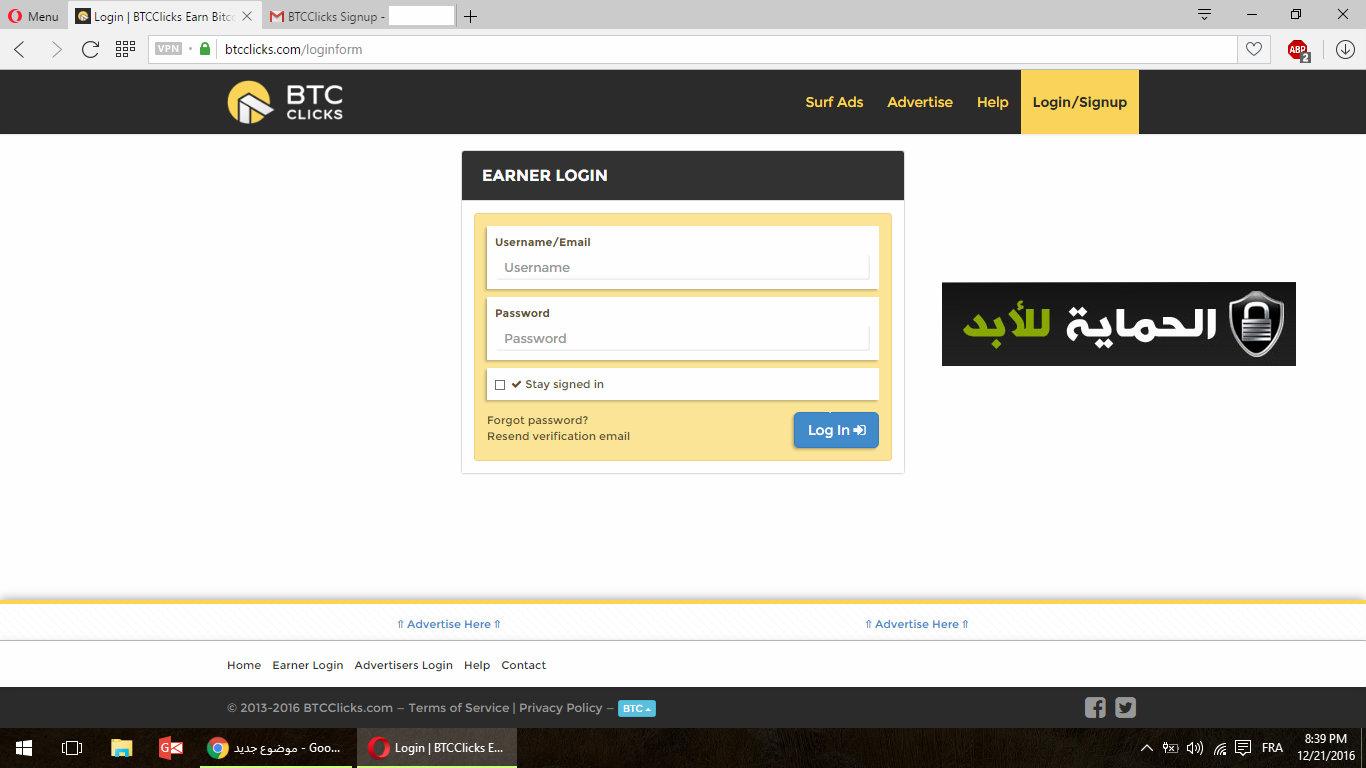The width and height of the screenshot is (1366, 768).
Task: Change the FRA input language
Action: coord(1272,748)
